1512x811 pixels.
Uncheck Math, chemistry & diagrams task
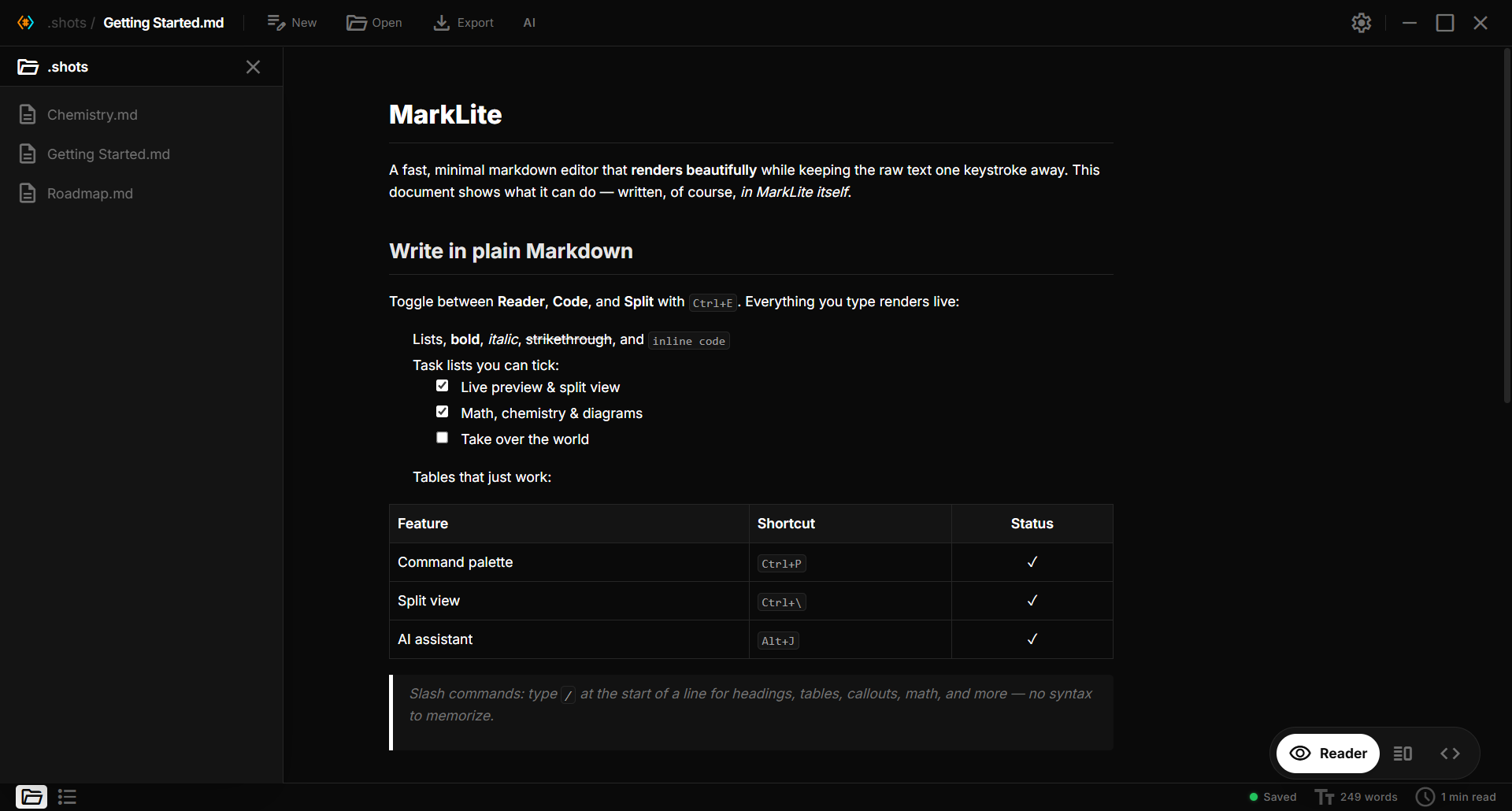443,412
